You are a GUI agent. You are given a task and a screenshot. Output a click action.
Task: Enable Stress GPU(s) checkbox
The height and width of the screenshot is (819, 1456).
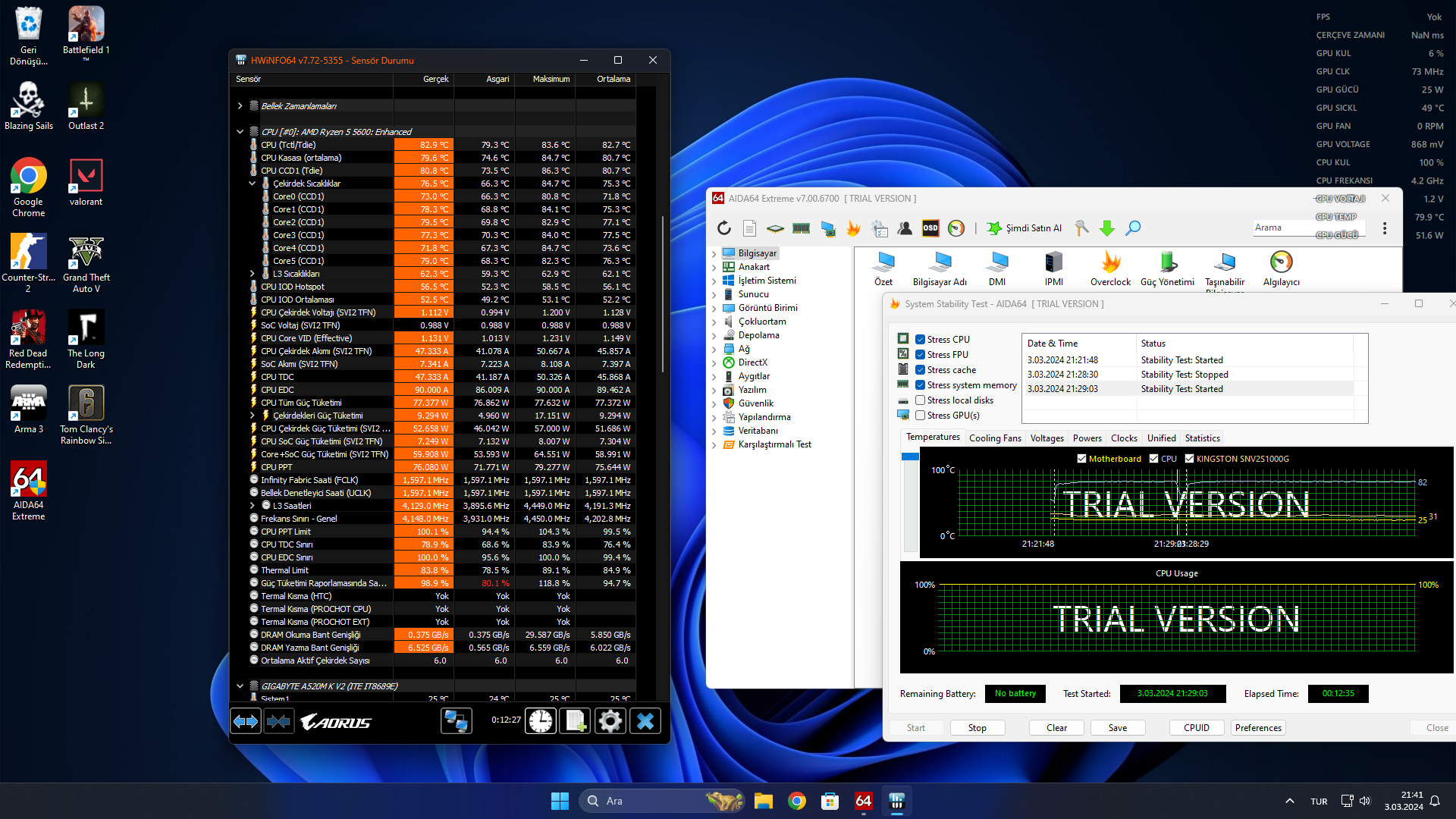click(920, 416)
